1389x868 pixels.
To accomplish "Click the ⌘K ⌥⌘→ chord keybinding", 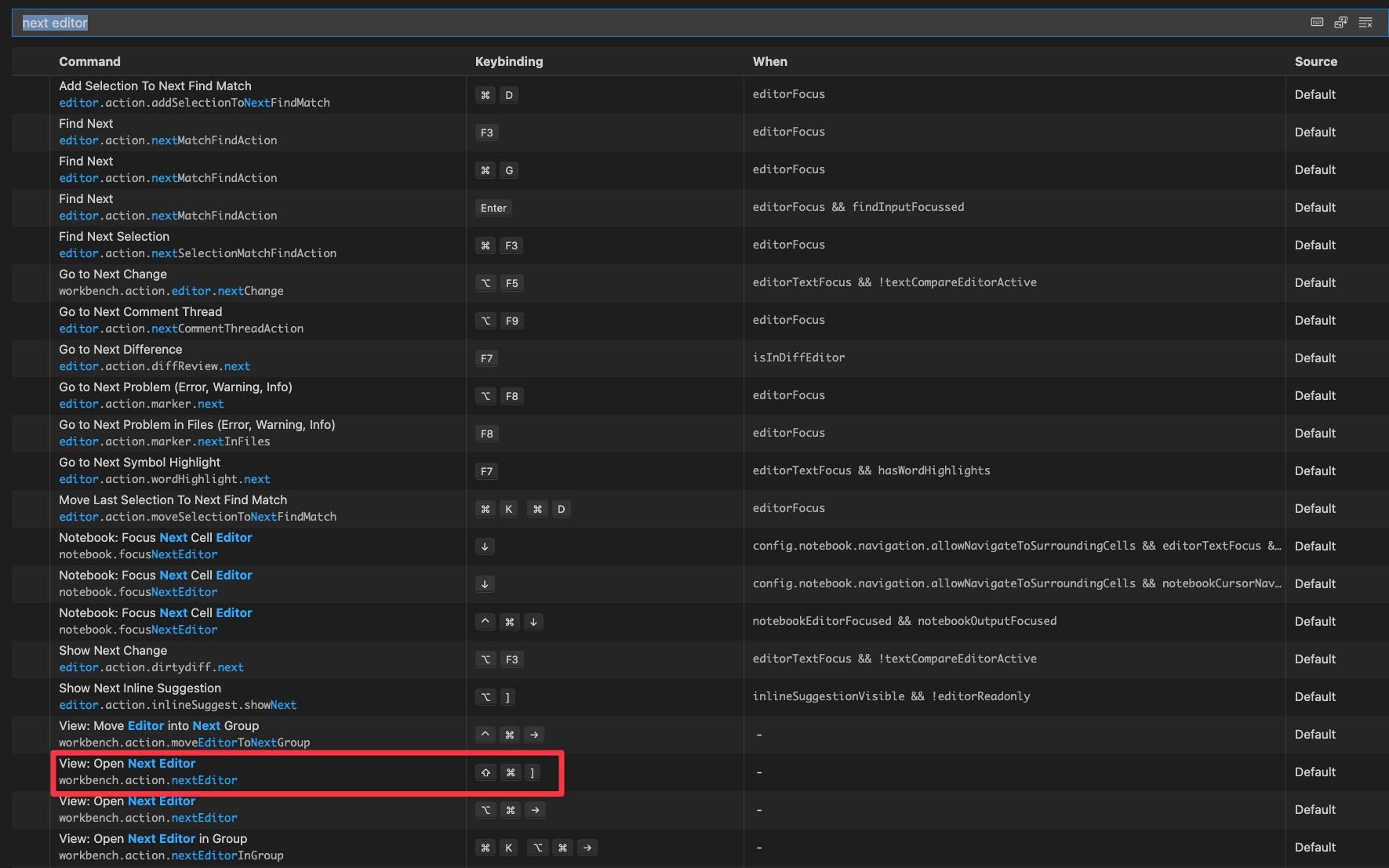I will 536,848.
